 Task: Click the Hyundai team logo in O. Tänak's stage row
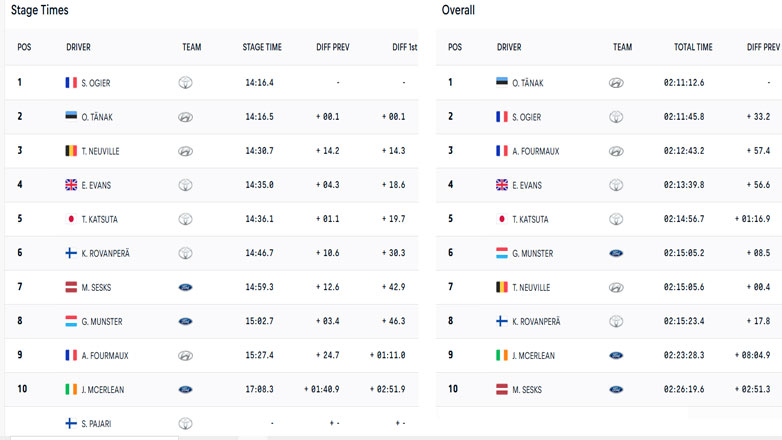pyautogui.click(x=185, y=117)
